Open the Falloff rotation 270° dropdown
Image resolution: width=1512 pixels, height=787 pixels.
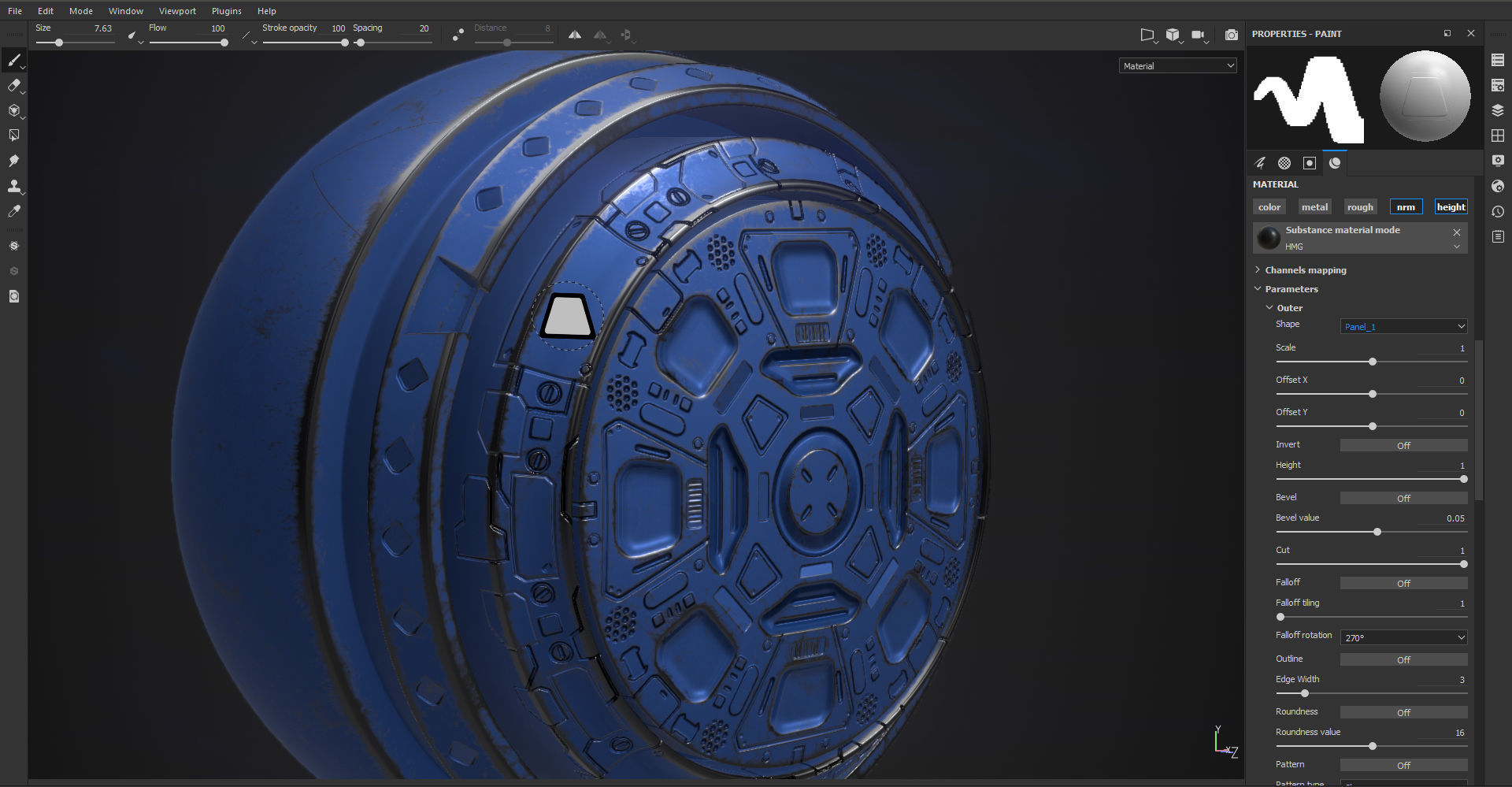[1403, 637]
